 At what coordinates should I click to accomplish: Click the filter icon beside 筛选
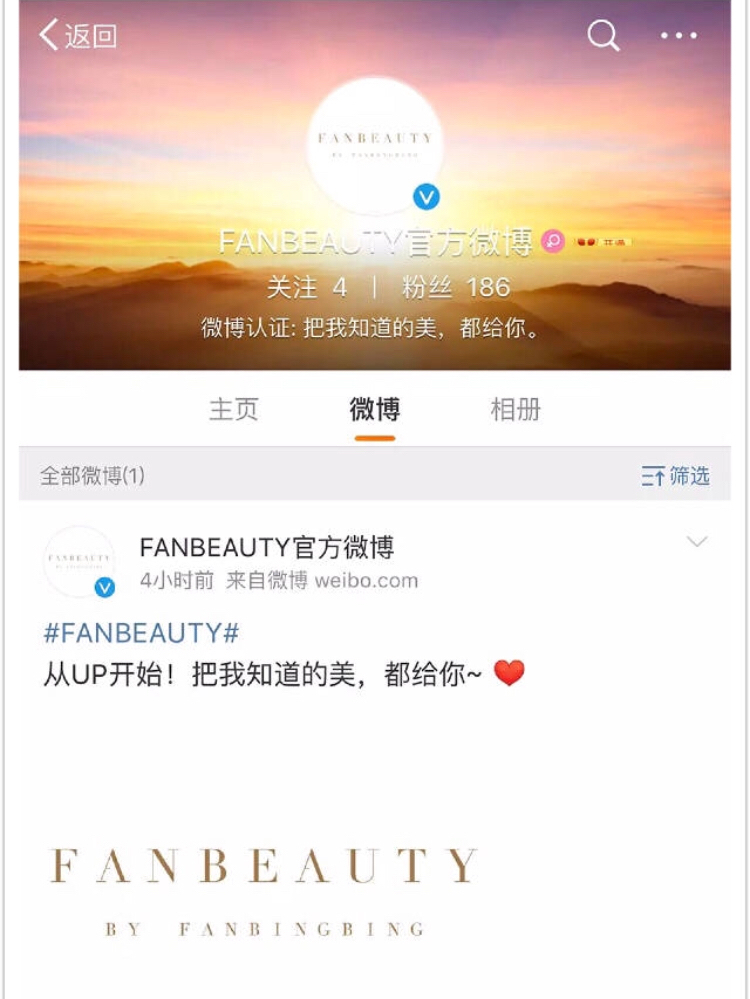653,476
